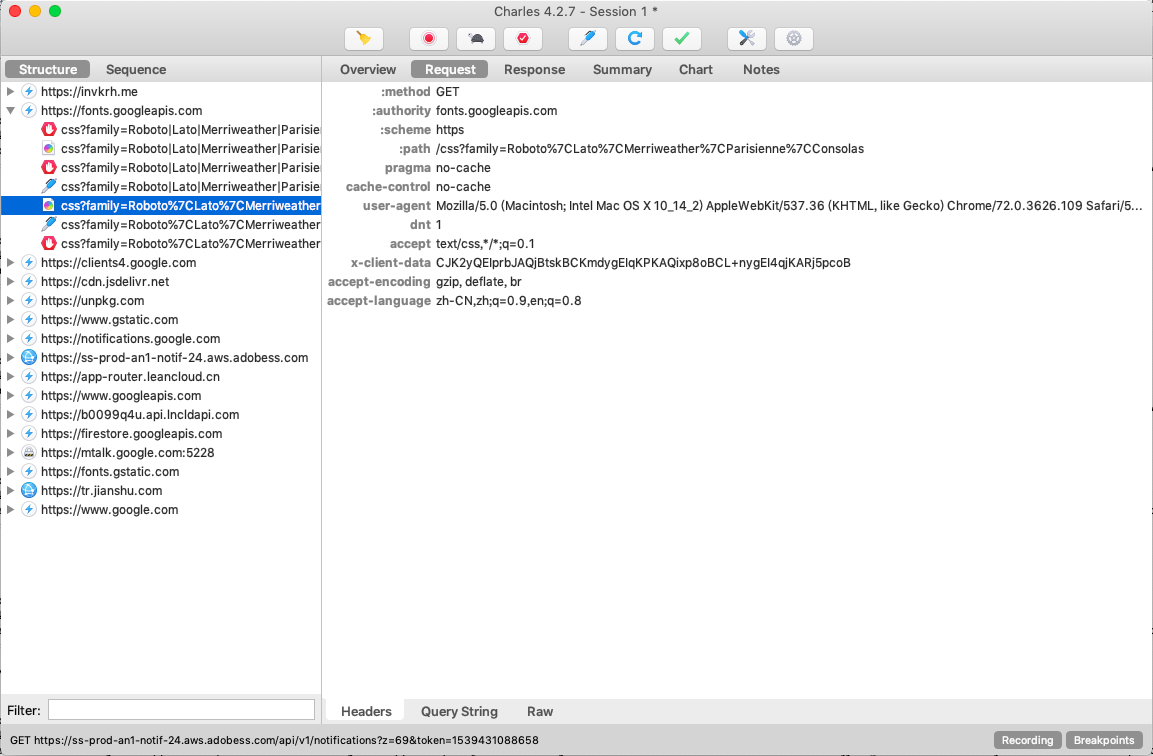This screenshot has width=1153, height=756.
Task: Enable throttling via the turtle icon
Action: click(x=475, y=38)
